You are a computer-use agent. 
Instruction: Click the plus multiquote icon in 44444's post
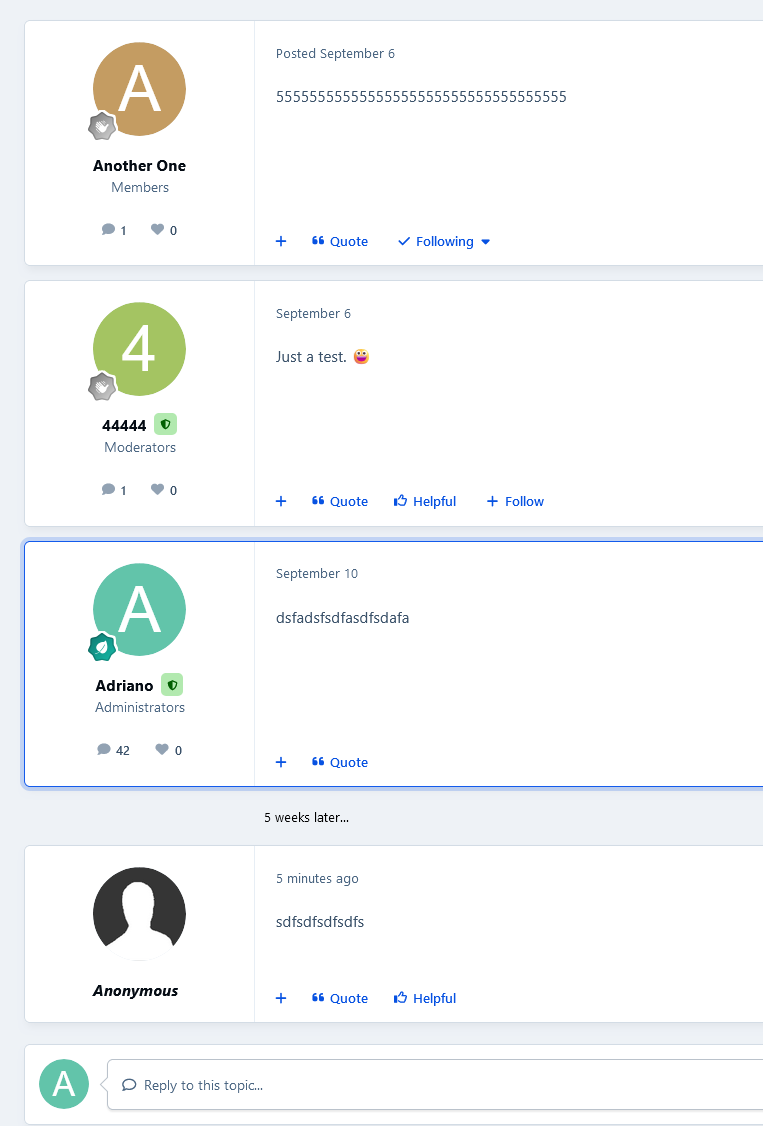(281, 501)
